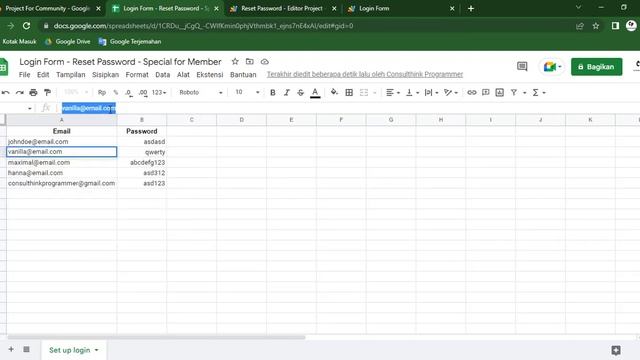640x360 pixels.
Task: Open the Edit menu
Action: [x=43, y=75]
